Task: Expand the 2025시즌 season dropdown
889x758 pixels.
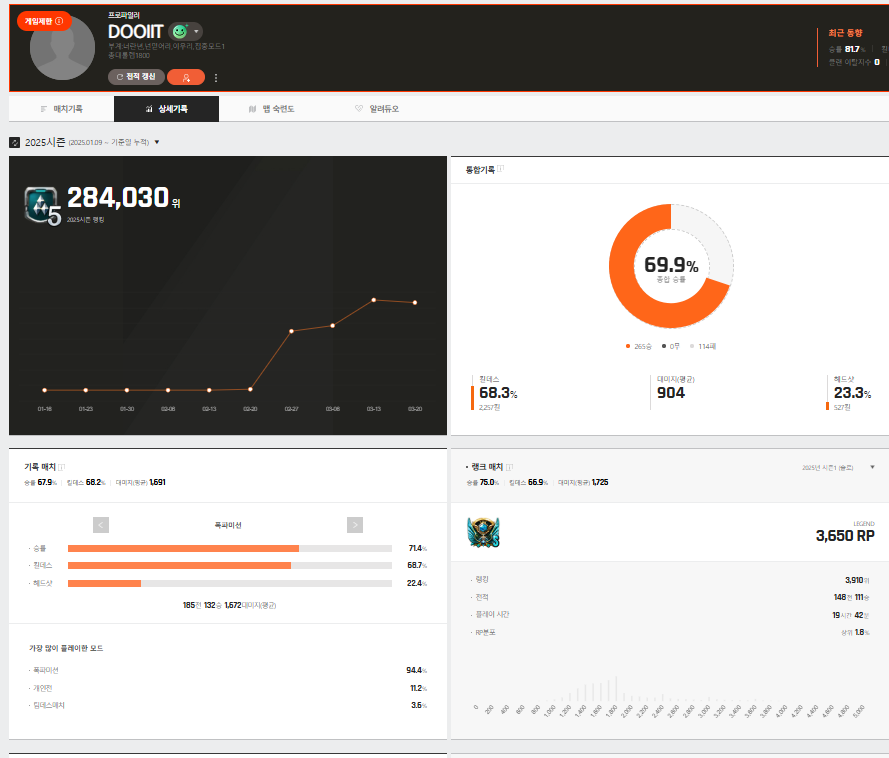Action: [x=157, y=142]
